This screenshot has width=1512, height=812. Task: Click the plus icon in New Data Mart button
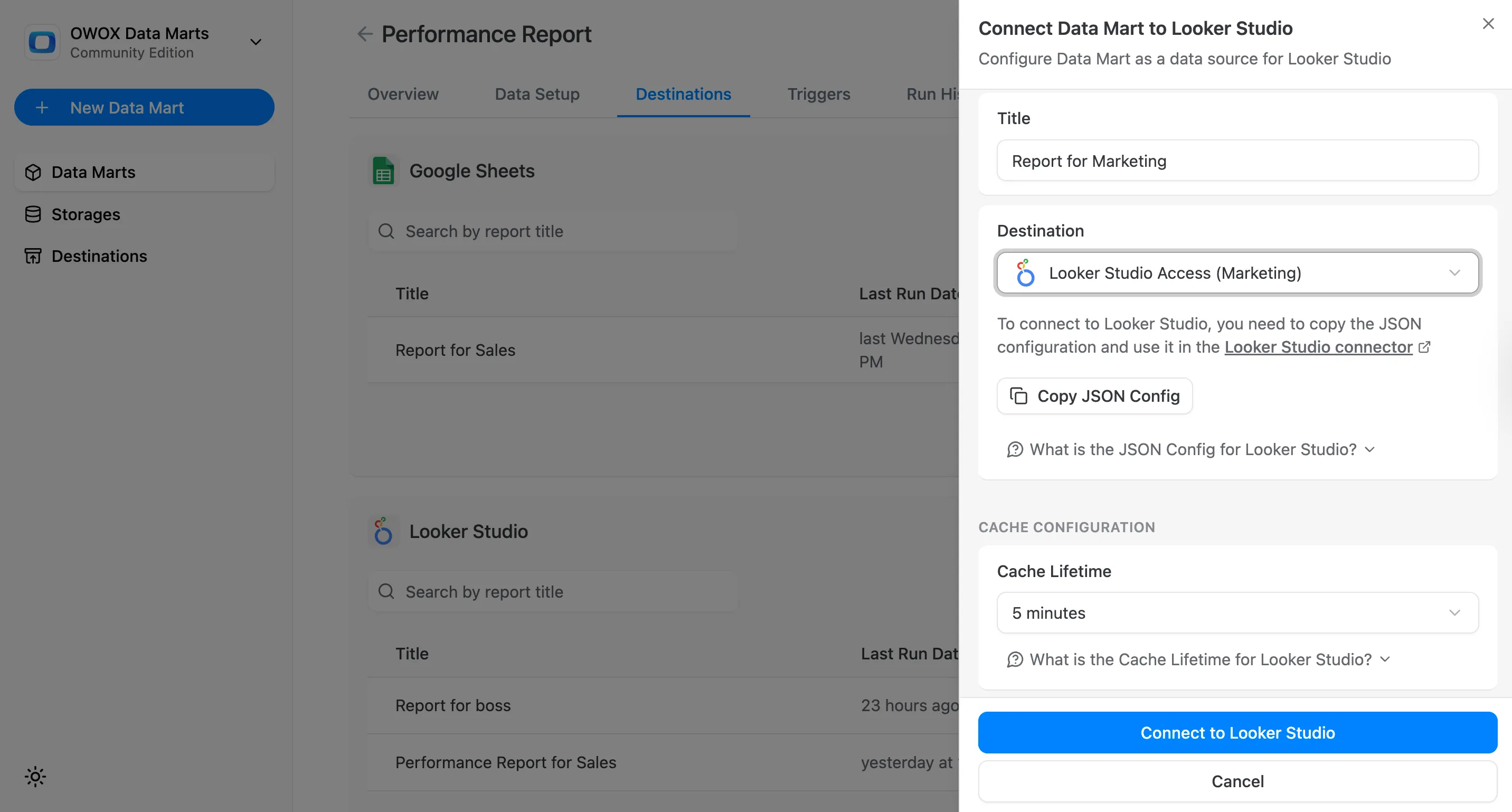[x=42, y=108]
